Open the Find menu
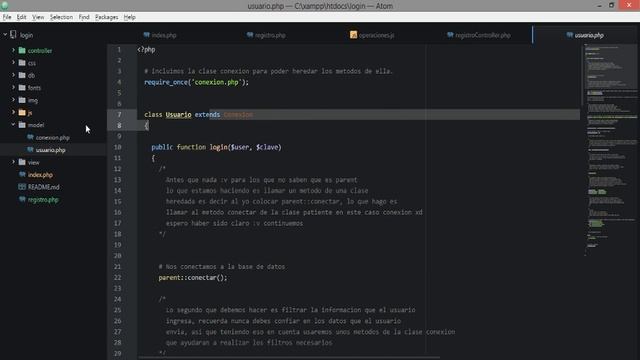The height and width of the screenshot is (360, 640). click(84, 17)
